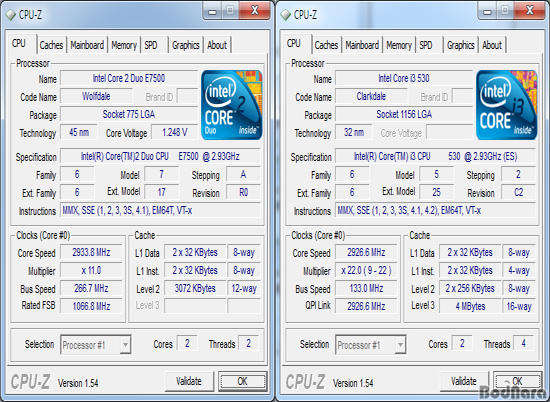The width and height of the screenshot is (550, 402).
Task: Open Processor #1 selection dropdown in right window
Action: pyautogui.click(x=371, y=345)
